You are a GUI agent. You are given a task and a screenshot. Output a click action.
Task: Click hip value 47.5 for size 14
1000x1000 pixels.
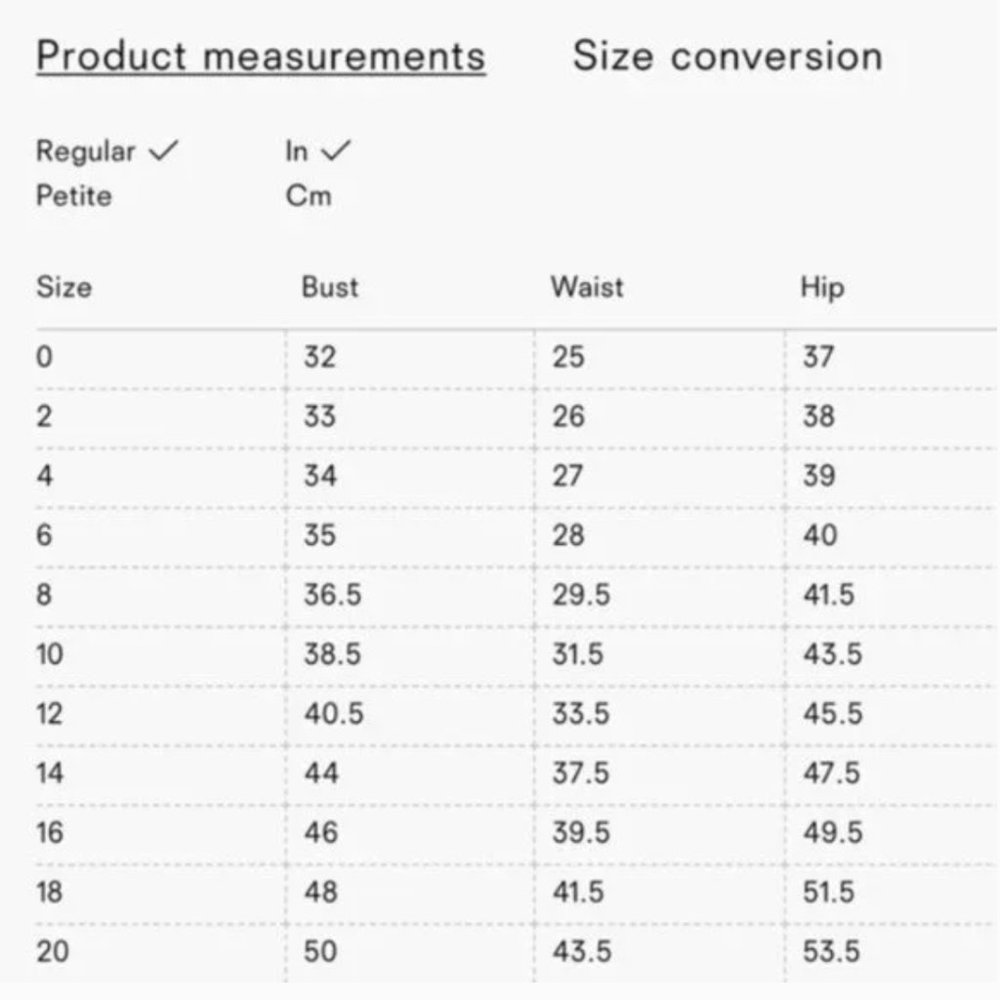point(832,774)
